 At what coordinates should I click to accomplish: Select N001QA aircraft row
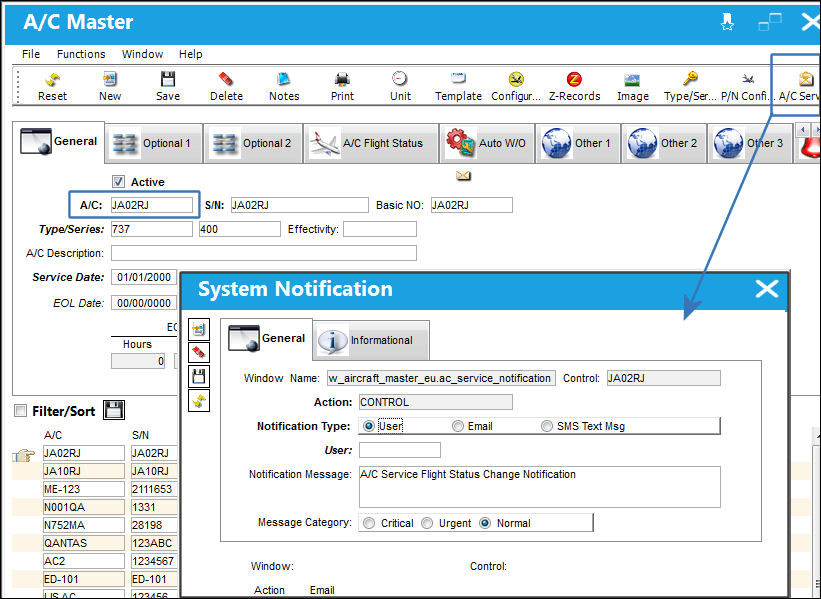(84, 507)
